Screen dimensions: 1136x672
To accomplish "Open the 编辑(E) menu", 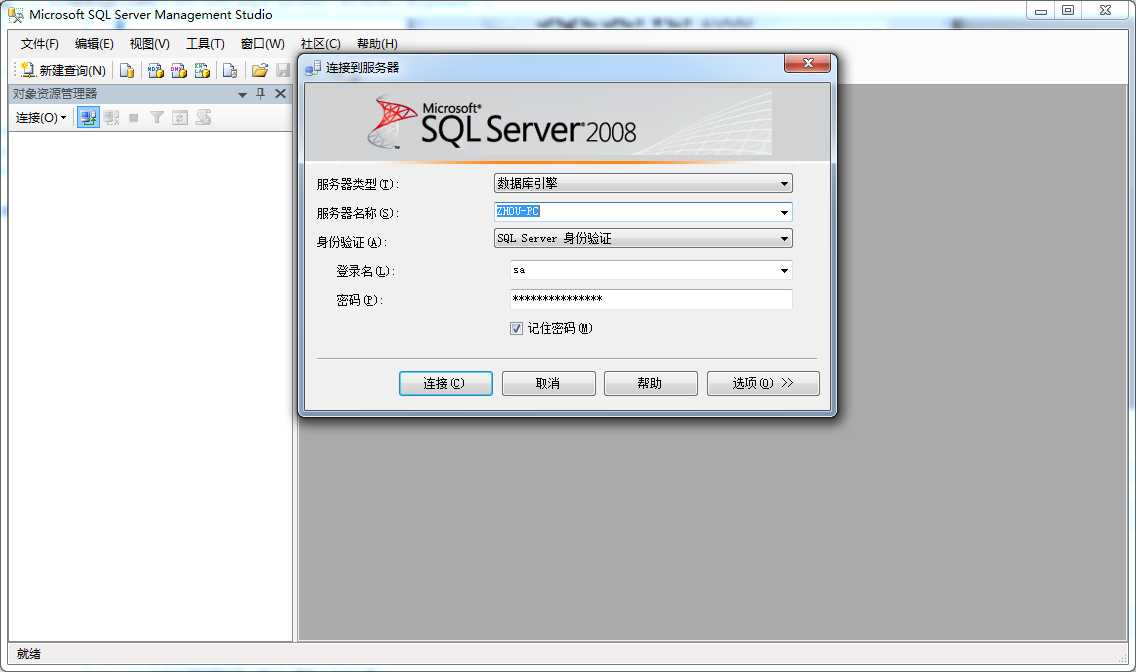I will pyautogui.click(x=94, y=43).
